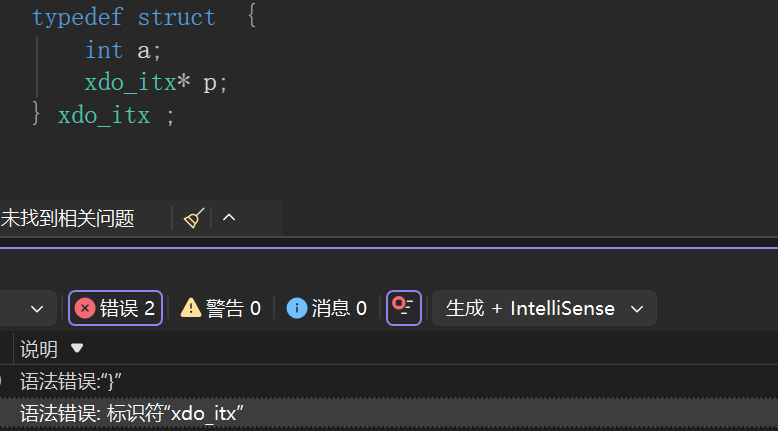Toggle the 警告 0 warnings filter

(x=221, y=308)
